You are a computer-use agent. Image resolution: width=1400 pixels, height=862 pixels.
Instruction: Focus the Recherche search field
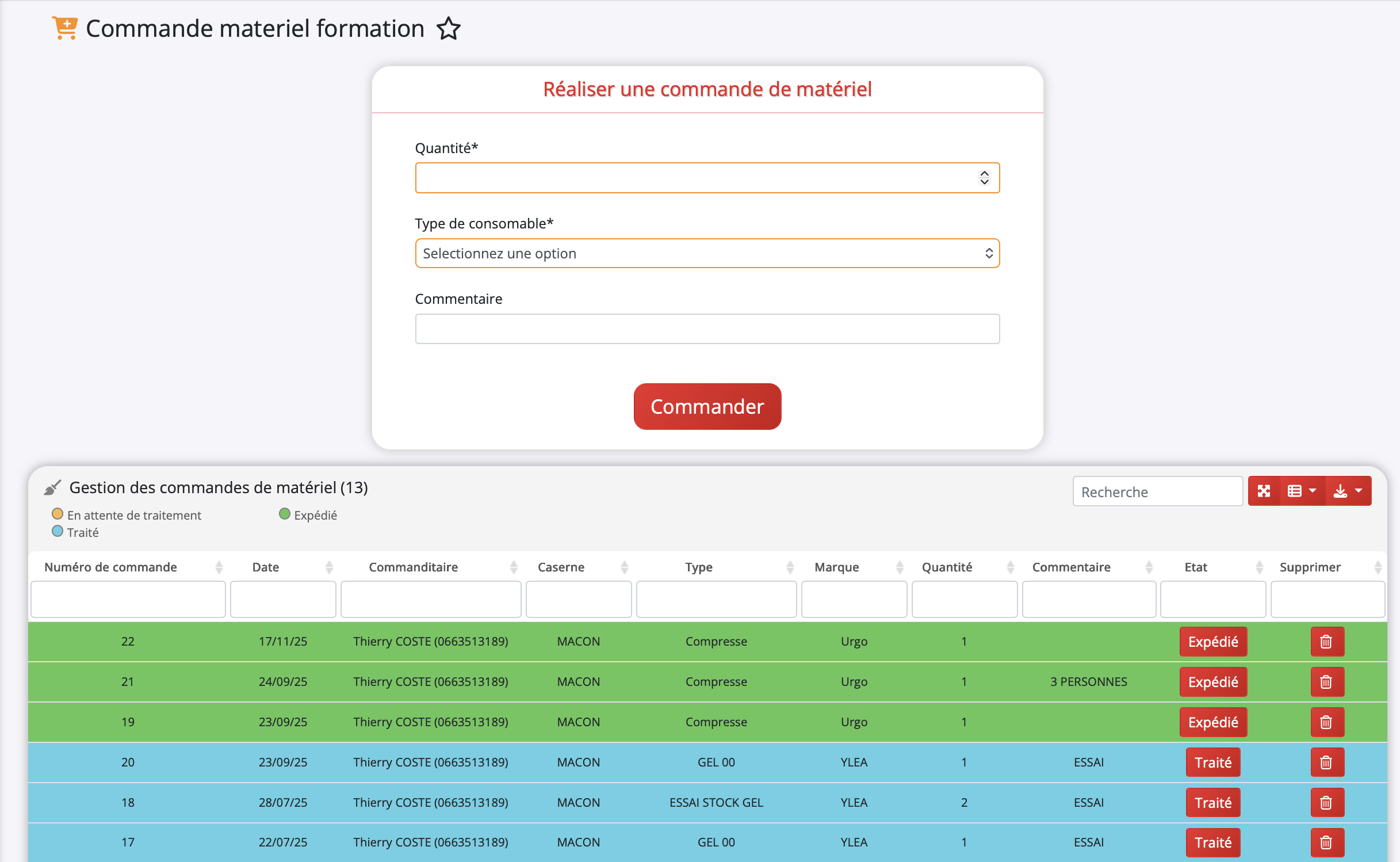click(x=1157, y=491)
